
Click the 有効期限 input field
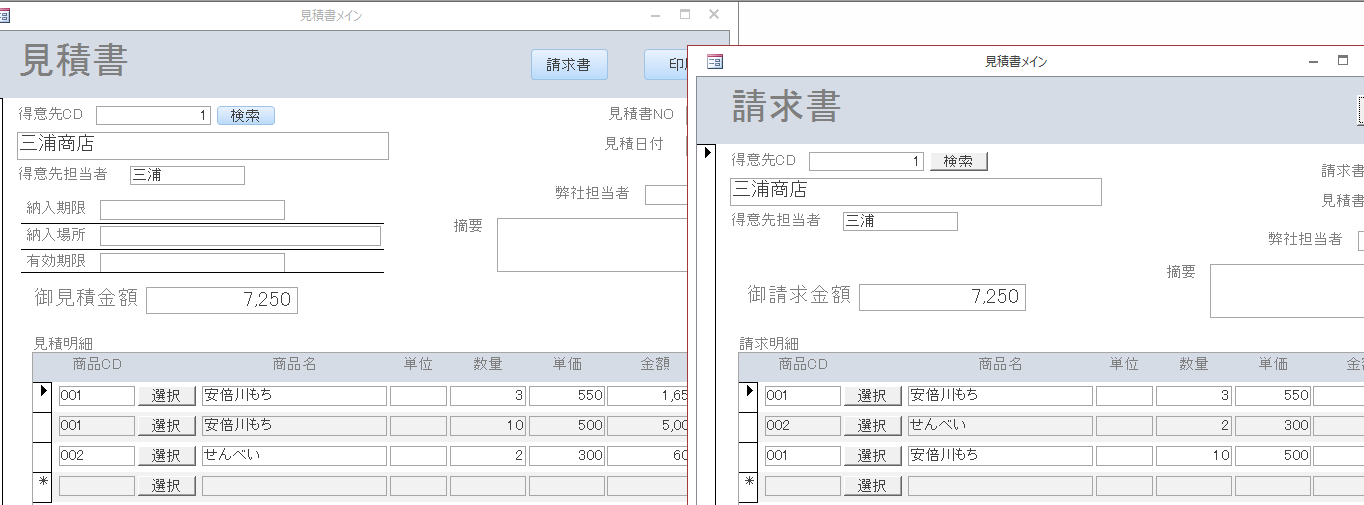pyautogui.click(x=192, y=262)
